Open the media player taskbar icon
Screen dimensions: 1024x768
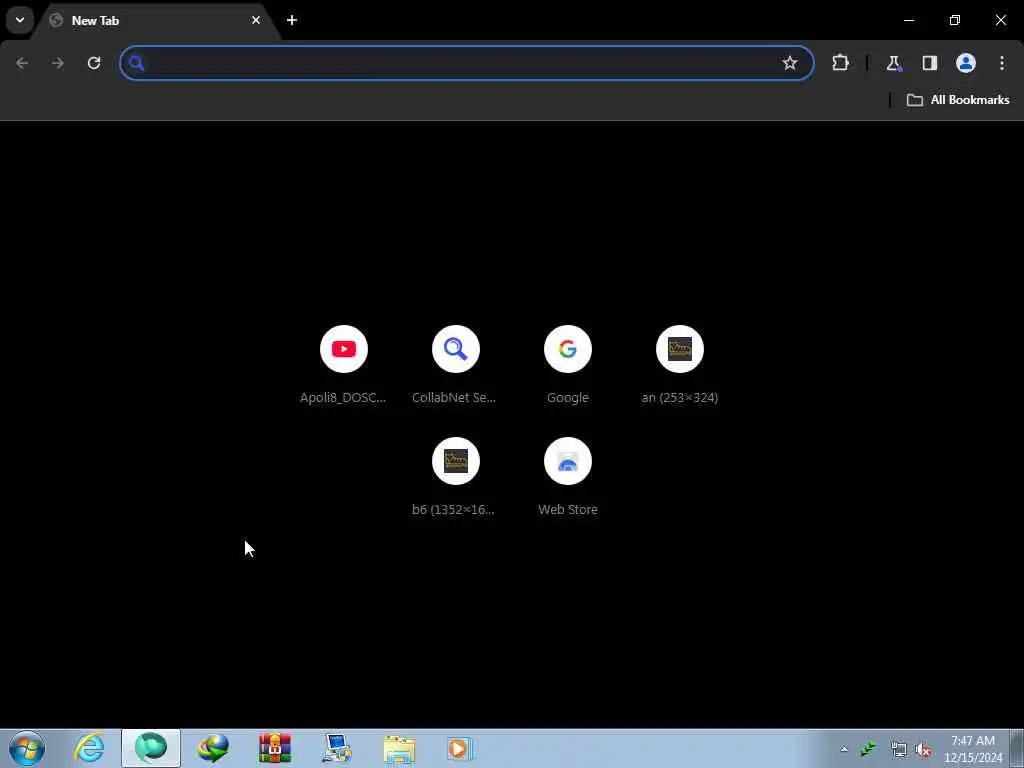[x=459, y=748]
